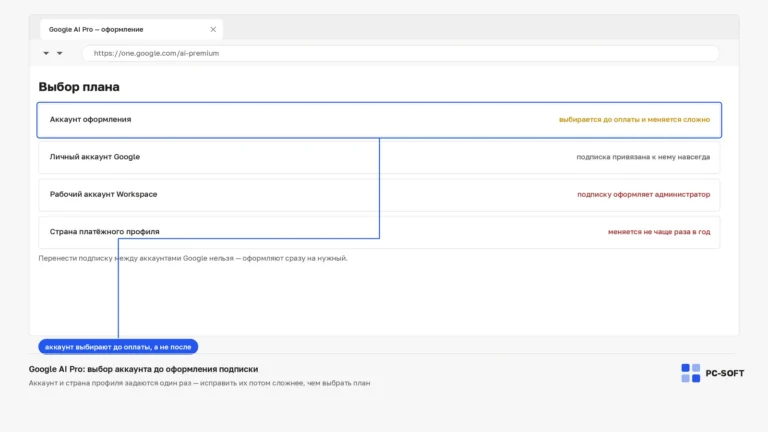Select Страна платёжного профиля row
The width and height of the screenshot is (768, 432).
(379, 232)
